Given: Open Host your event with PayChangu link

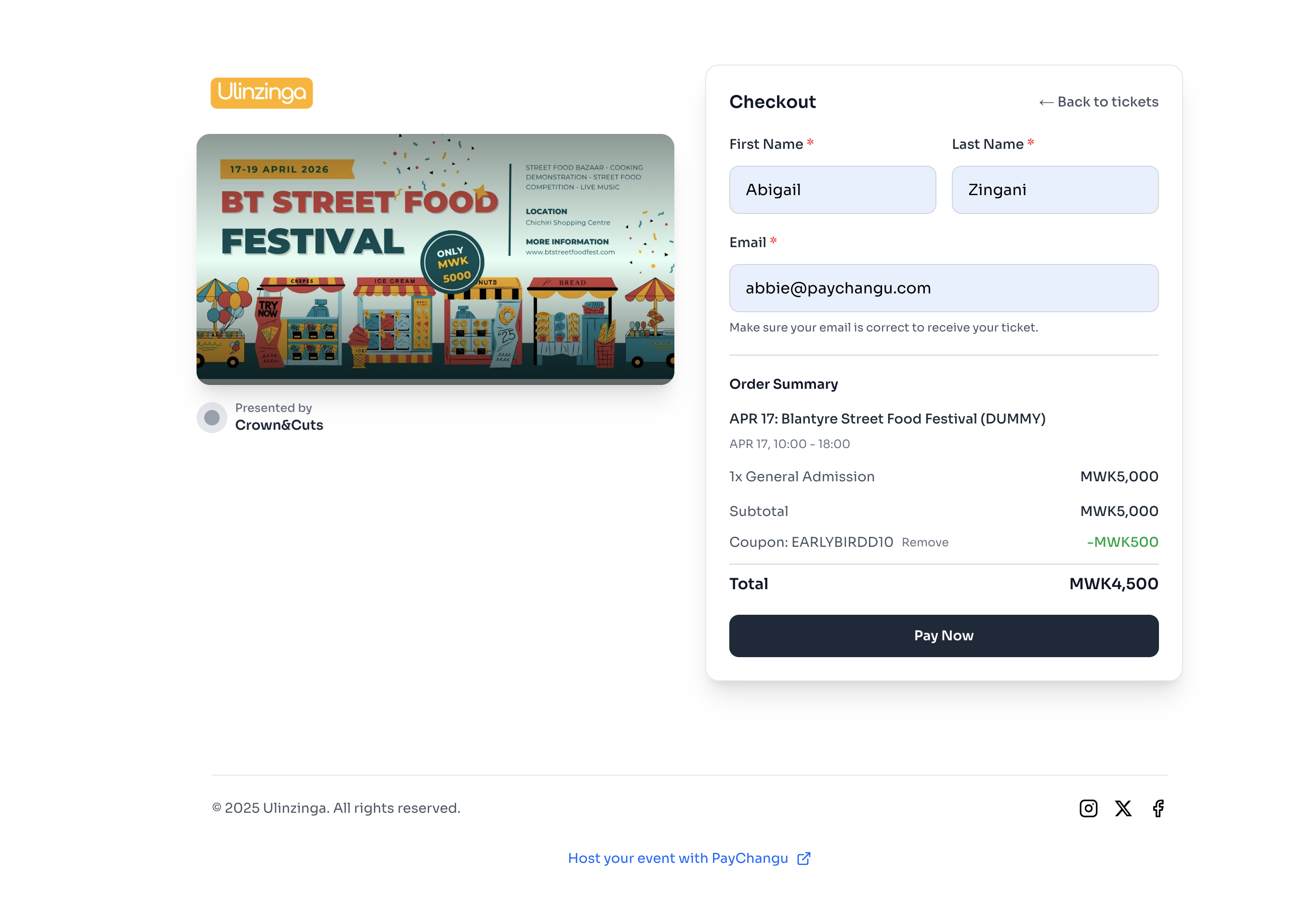Looking at the screenshot, I should [678, 858].
